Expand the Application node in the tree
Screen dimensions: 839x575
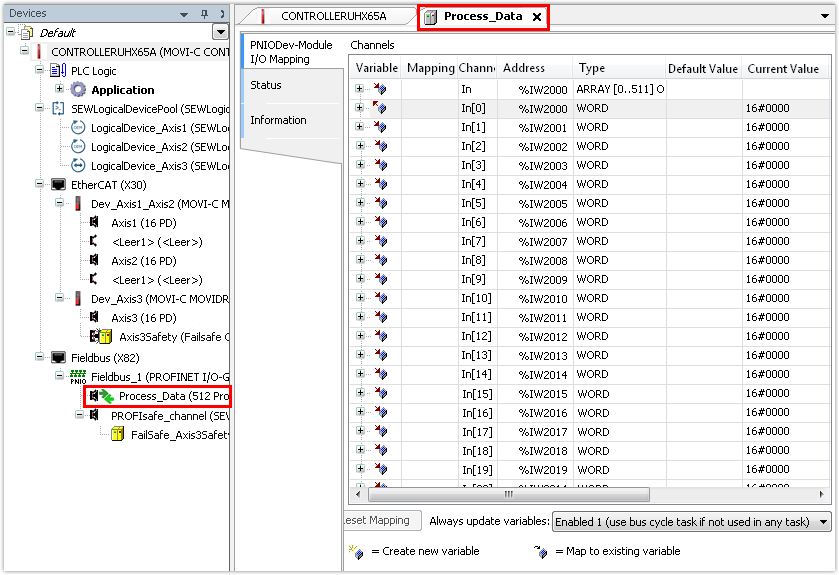[x=60, y=90]
